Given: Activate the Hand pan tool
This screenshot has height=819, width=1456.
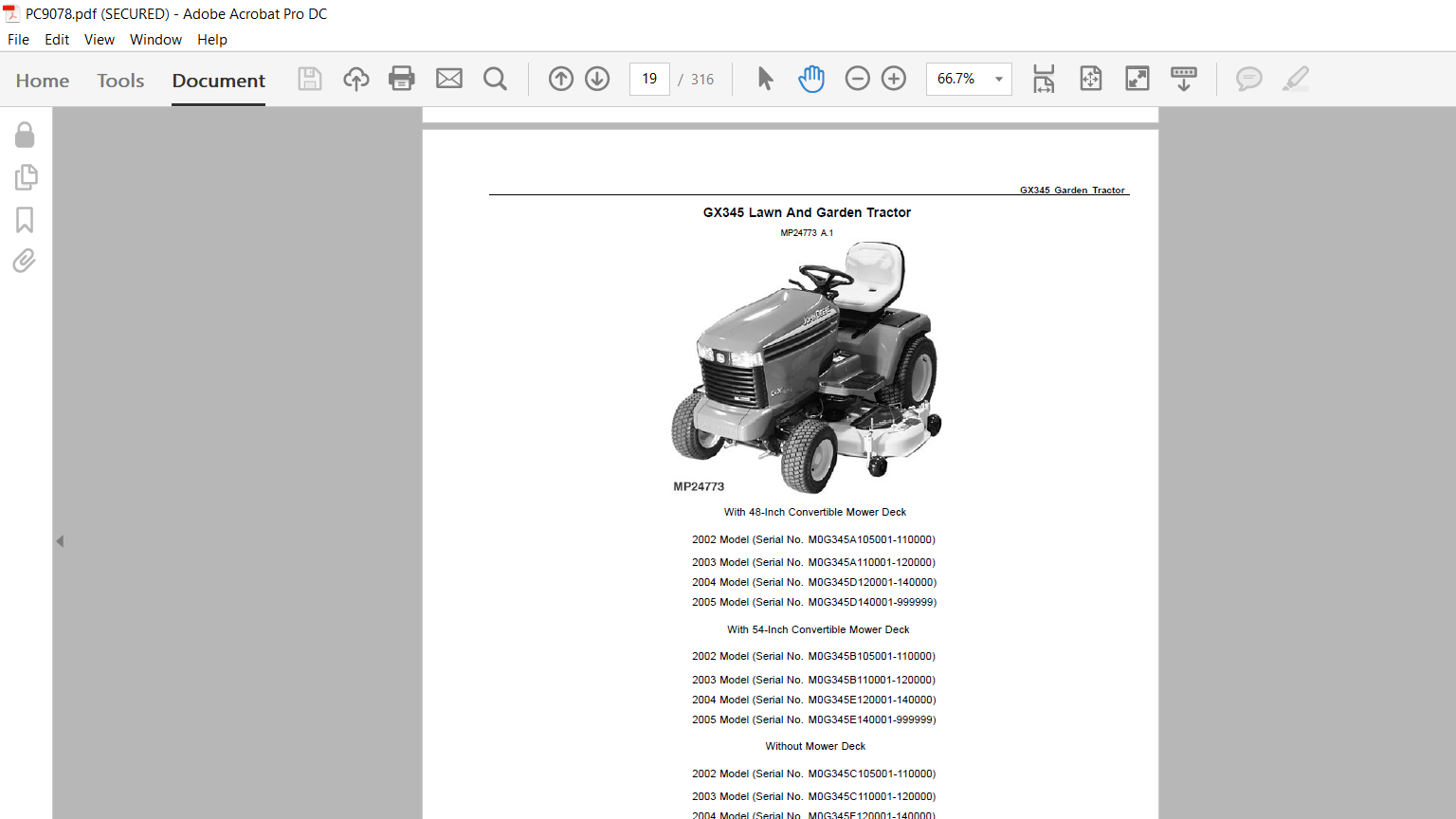Looking at the screenshot, I should click(811, 79).
